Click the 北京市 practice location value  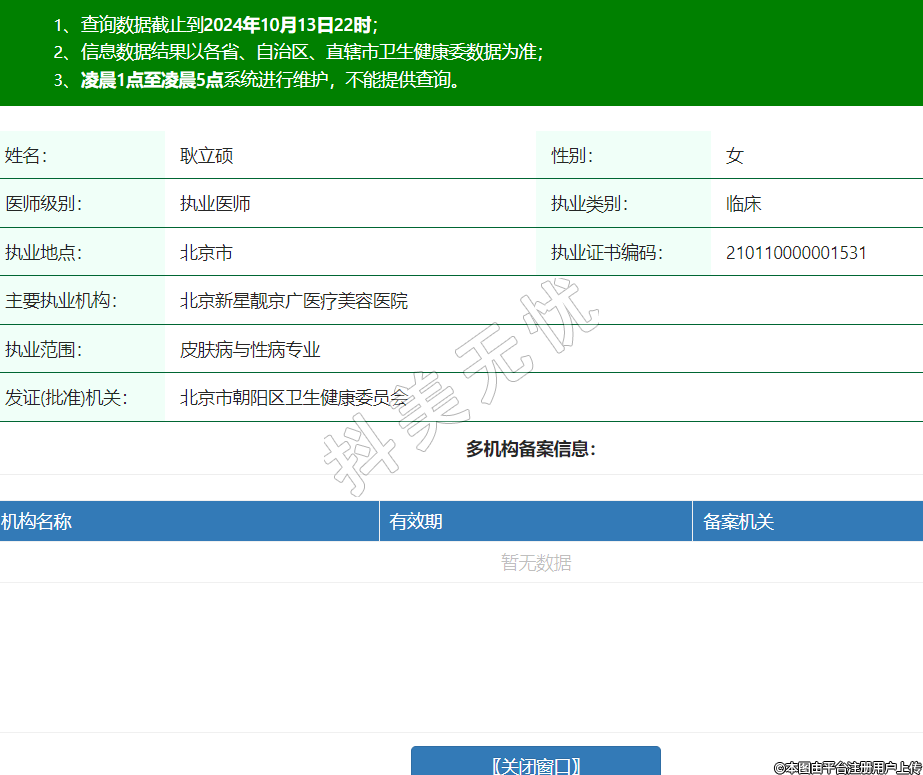pos(206,253)
